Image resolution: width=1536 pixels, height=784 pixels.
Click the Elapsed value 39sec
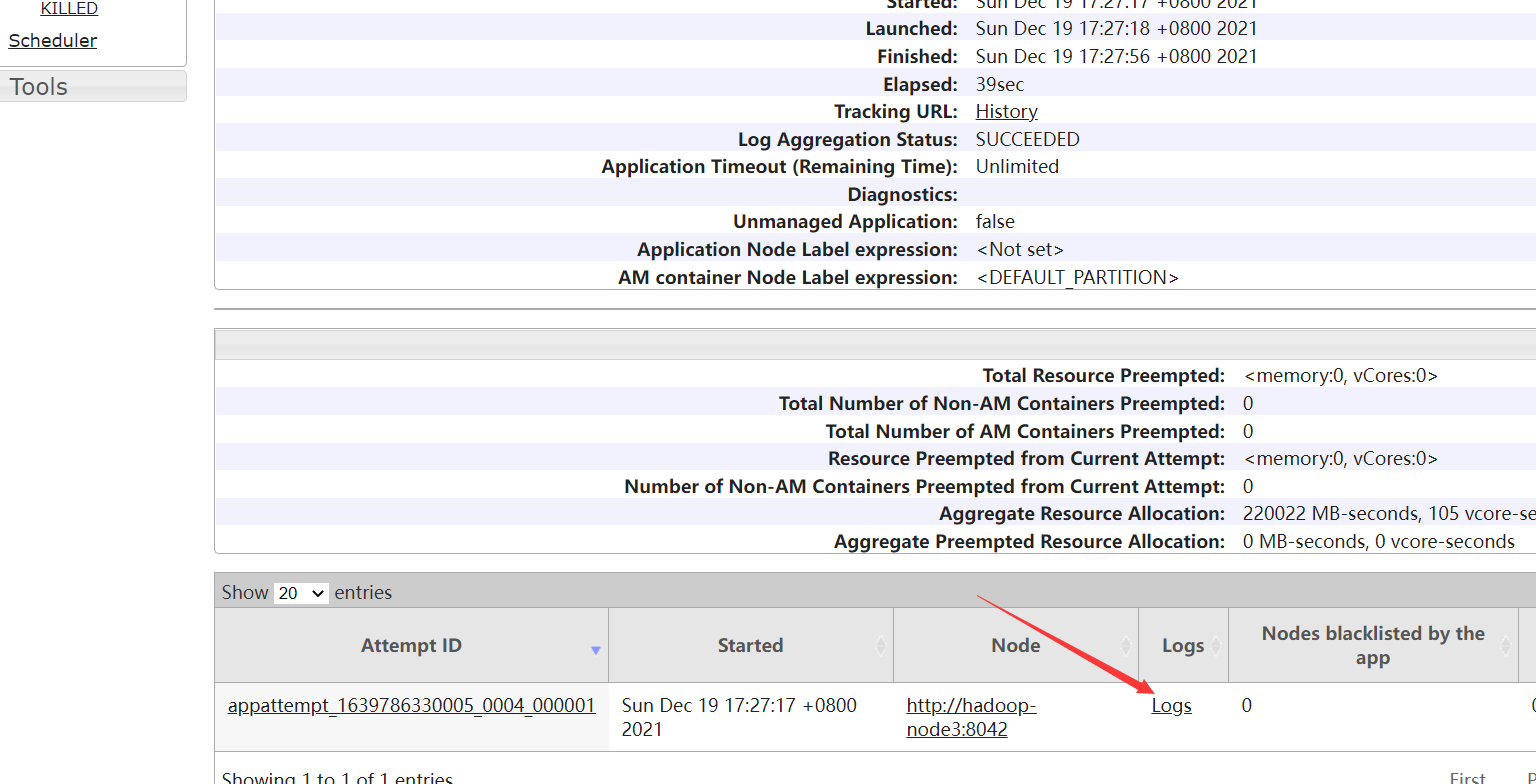(1000, 84)
